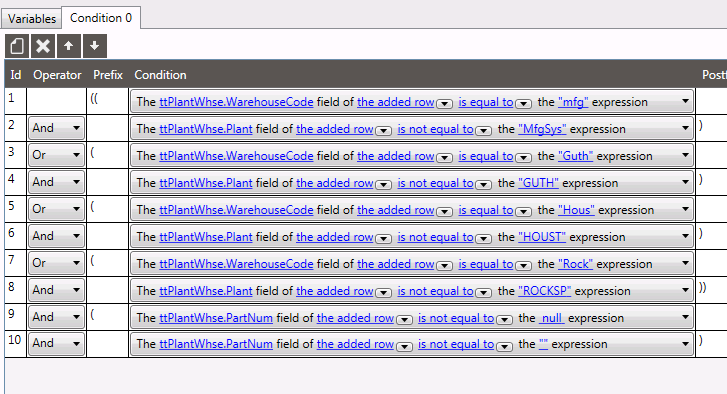
Task: Click "is not equal to" link in row 4
Action: 435,183
